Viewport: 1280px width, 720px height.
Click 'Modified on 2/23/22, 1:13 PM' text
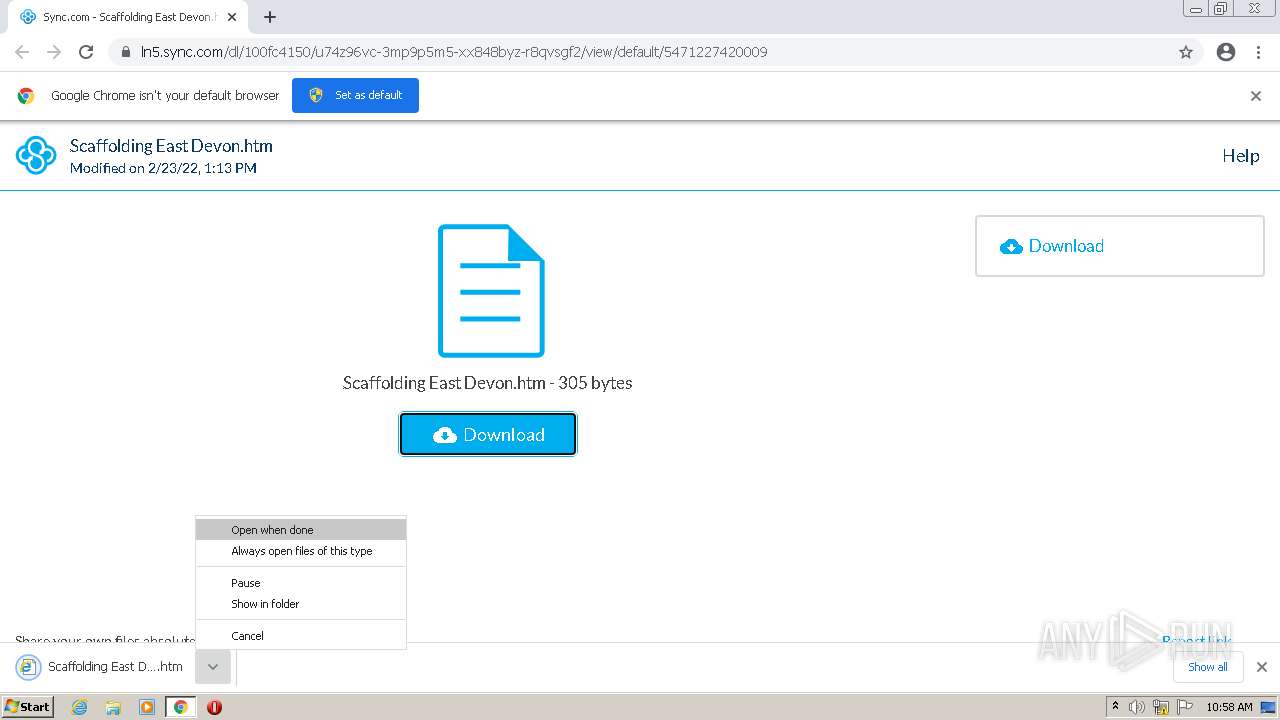click(x=163, y=168)
